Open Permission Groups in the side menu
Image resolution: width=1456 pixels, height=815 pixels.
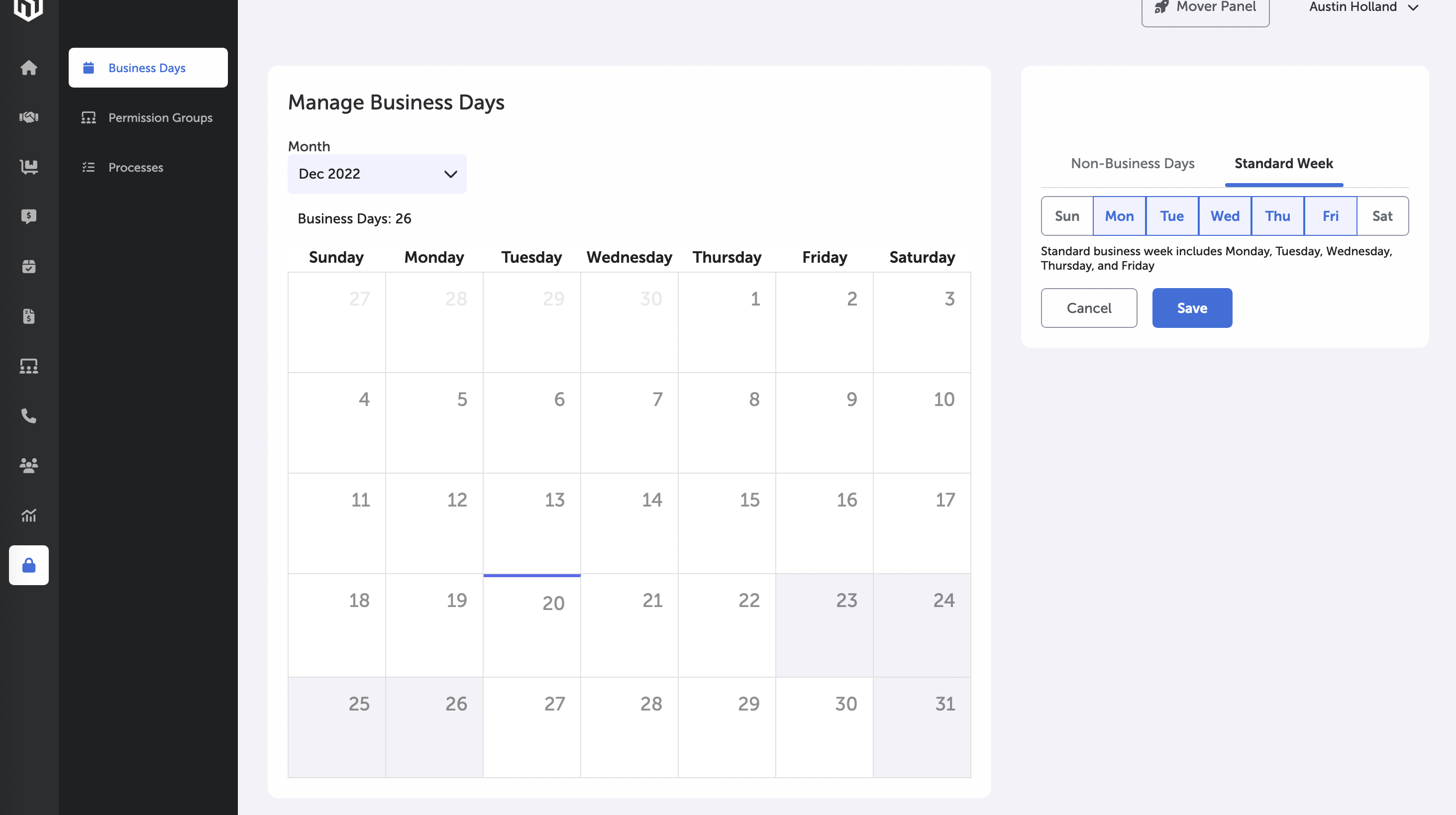(x=148, y=117)
